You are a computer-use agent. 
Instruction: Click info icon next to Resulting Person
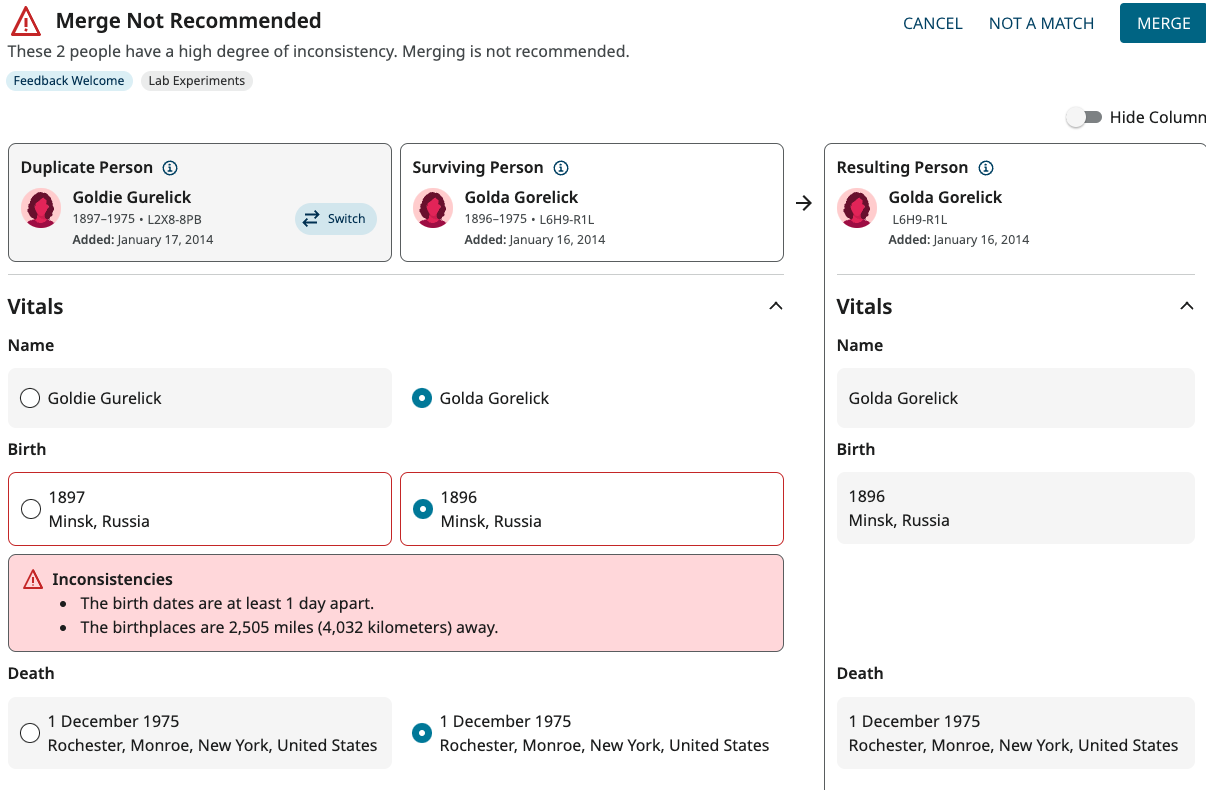coord(986,168)
